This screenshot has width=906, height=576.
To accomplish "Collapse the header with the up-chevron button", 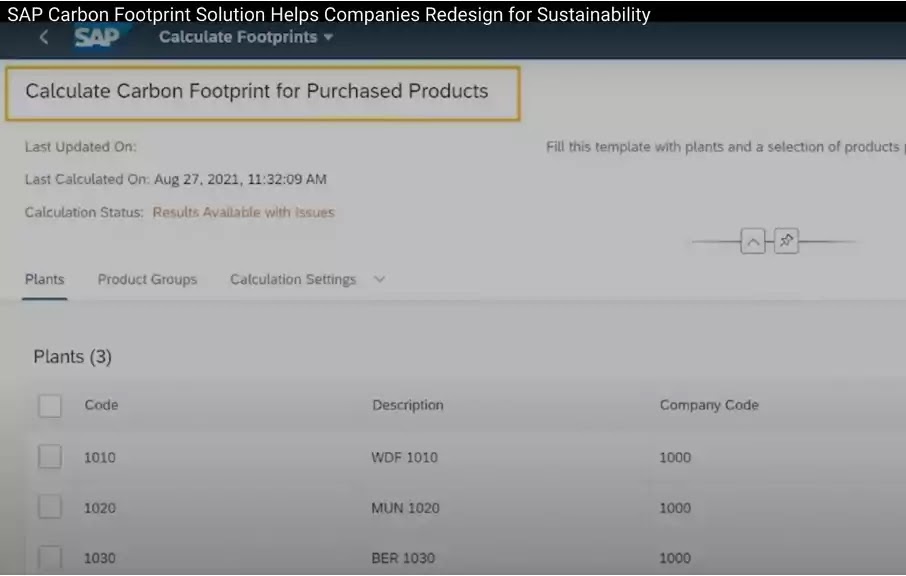I will [753, 241].
